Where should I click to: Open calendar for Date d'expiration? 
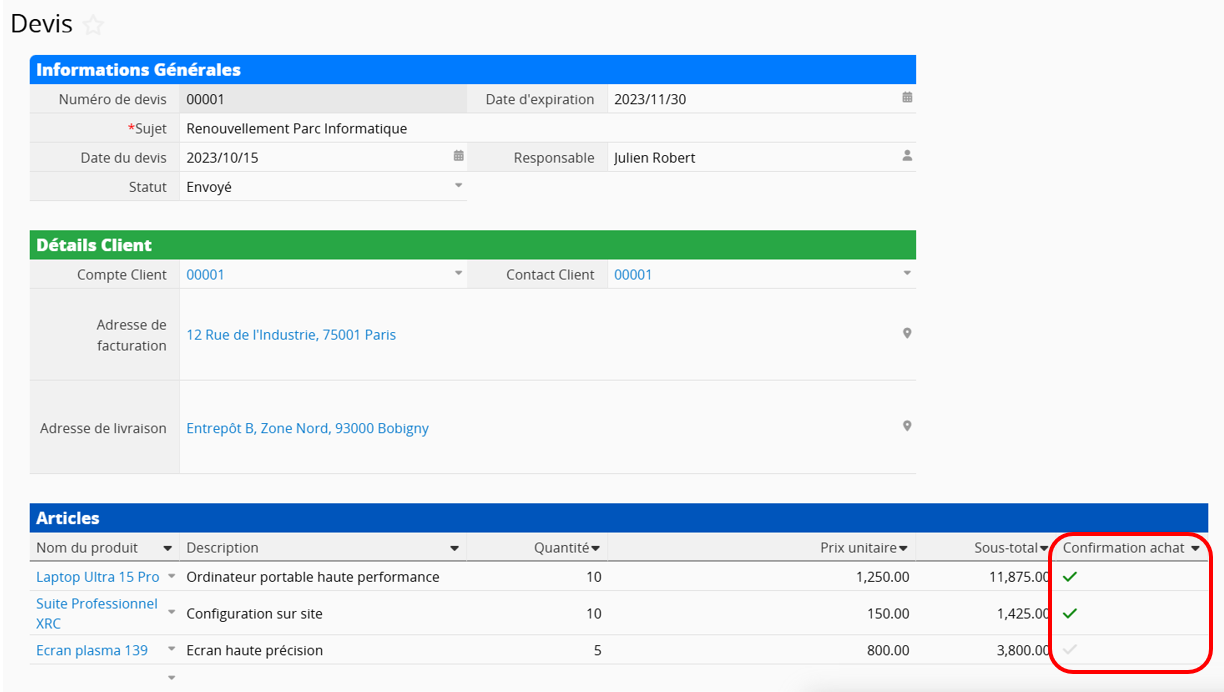[907, 98]
